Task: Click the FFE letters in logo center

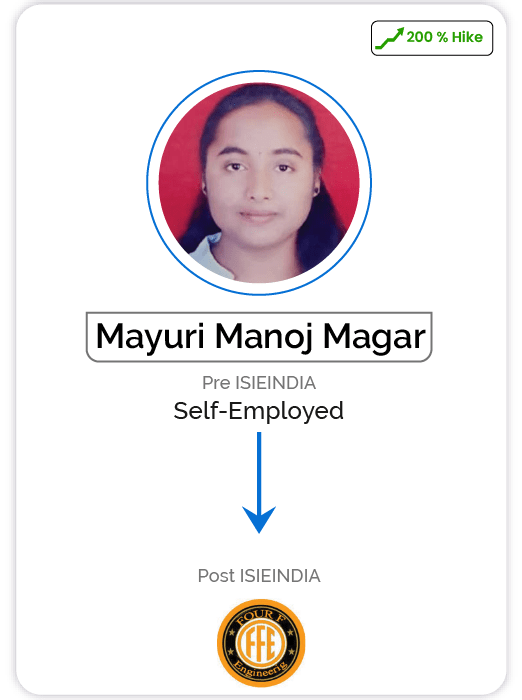Action: (x=261, y=643)
